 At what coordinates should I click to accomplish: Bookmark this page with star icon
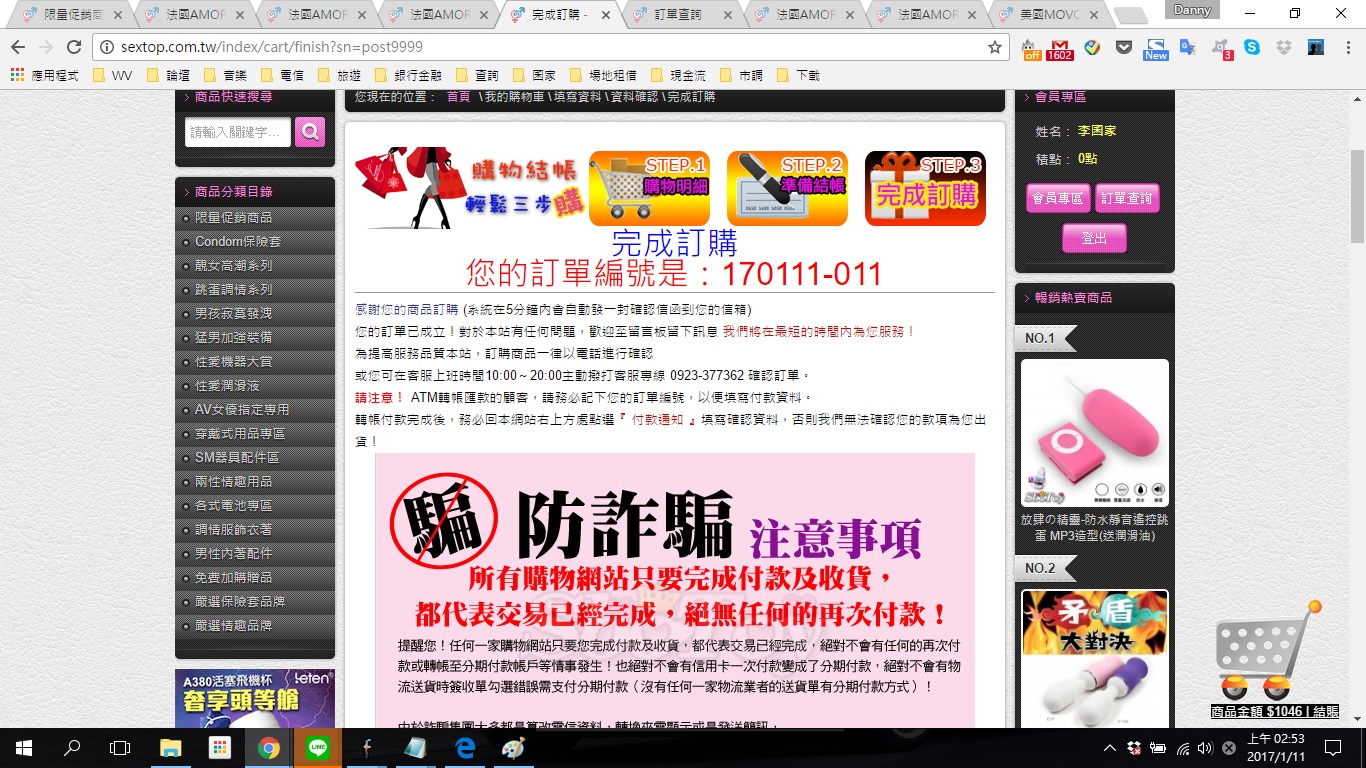click(994, 47)
